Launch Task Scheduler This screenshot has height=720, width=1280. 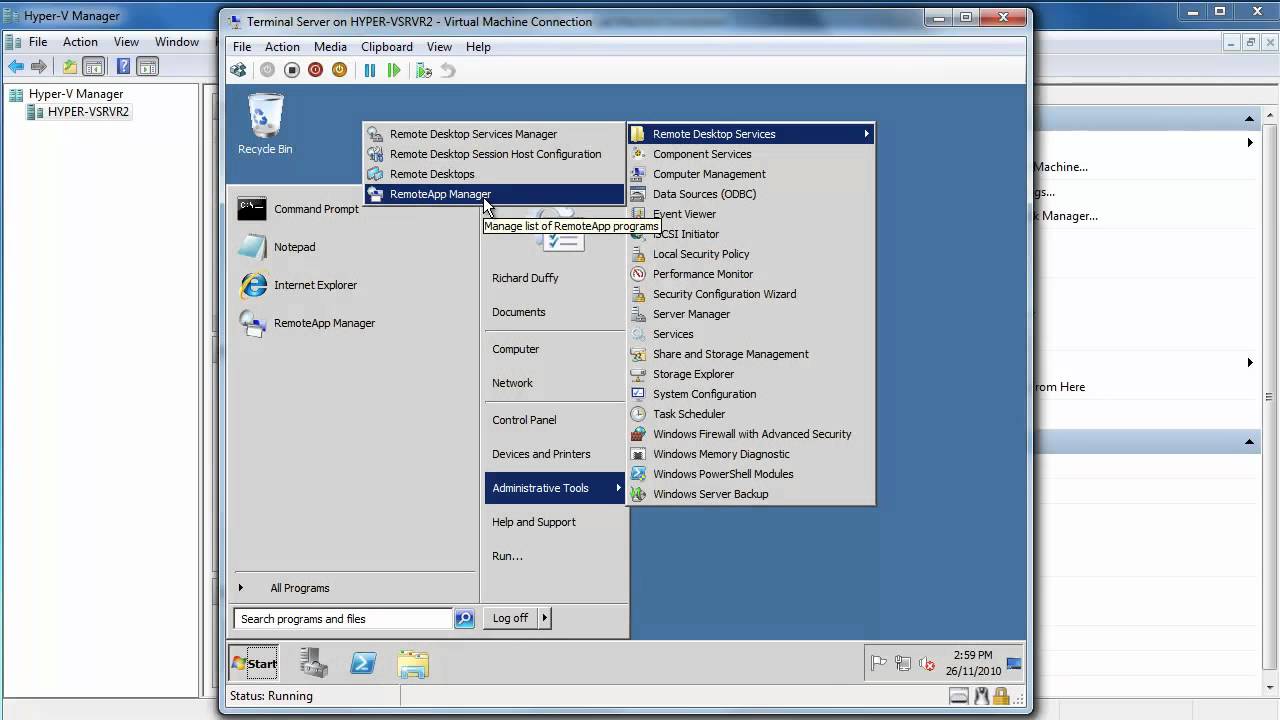[x=751, y=414]
